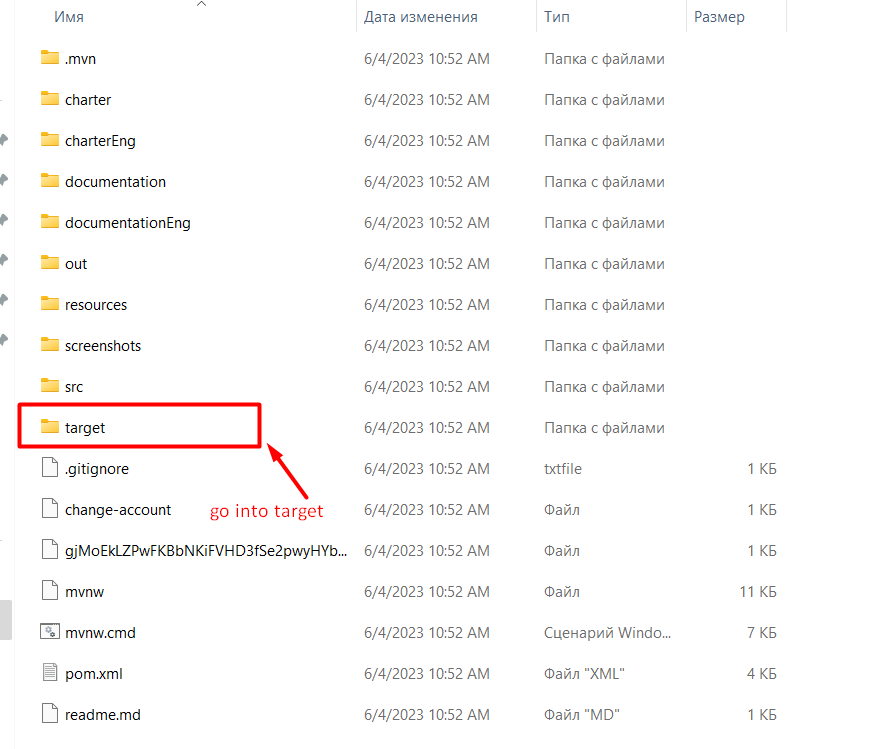Sort by Дата изменения column header
The width and height of the screenshot is (886, 749).
pos(420,17)
